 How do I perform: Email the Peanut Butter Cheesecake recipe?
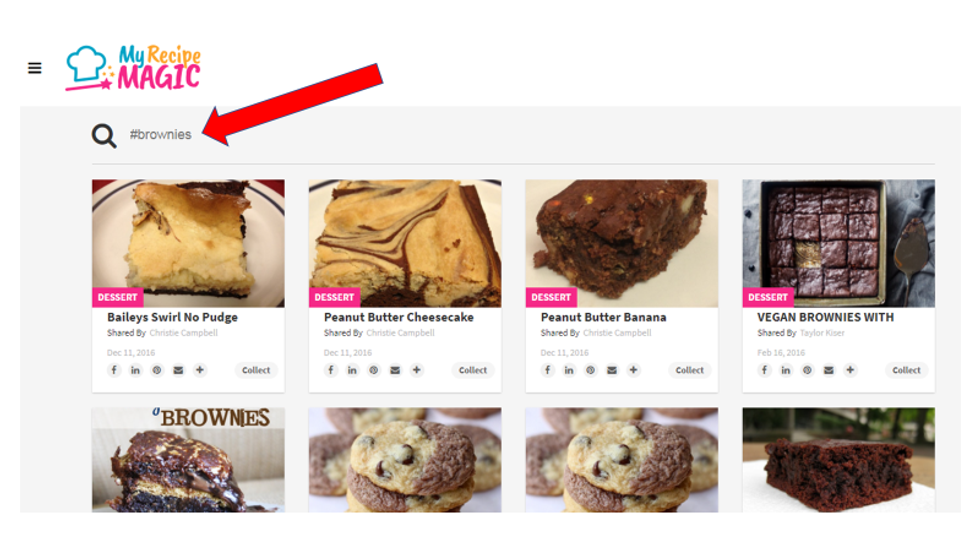pyautogui.click(x=395, y=370)
